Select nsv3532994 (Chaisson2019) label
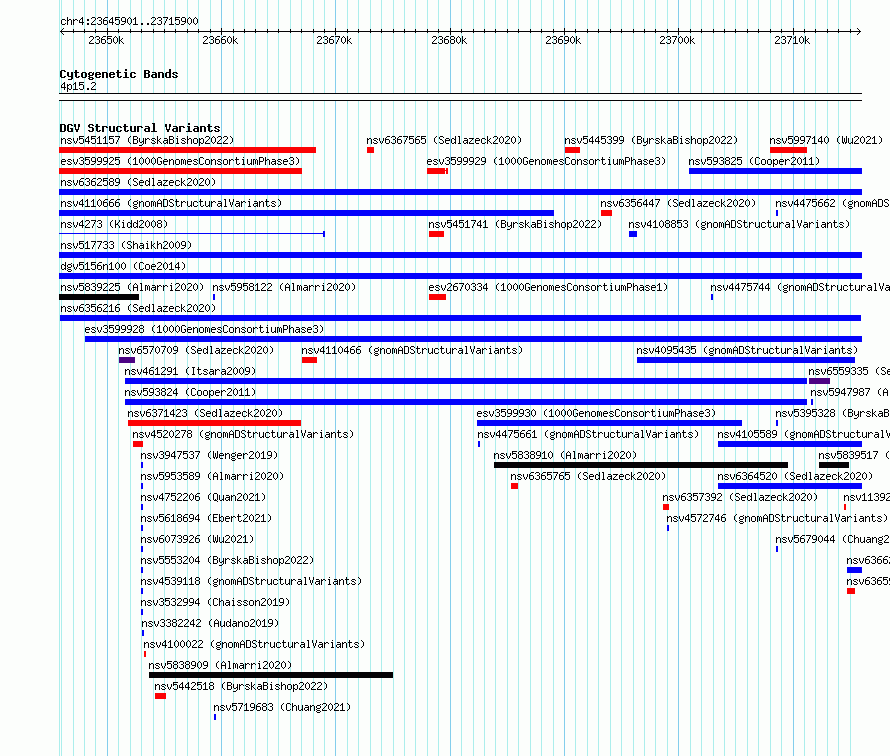Image resolution: width=890 pixels, height=756 pixels. click(x=215, y=602)
